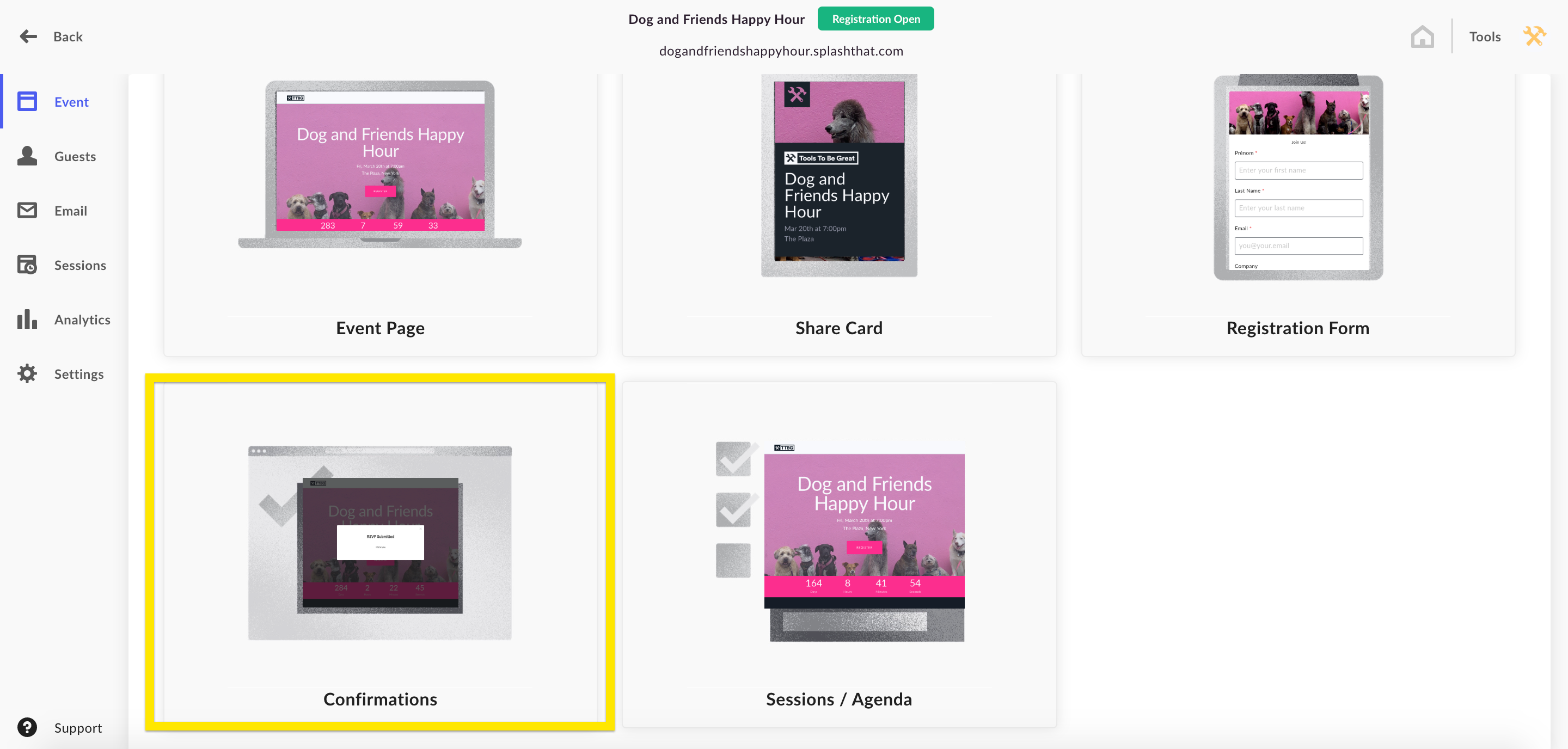
Task: Click the RSVP Submitted popup in Confirmations preview
Action: (381, 543)
